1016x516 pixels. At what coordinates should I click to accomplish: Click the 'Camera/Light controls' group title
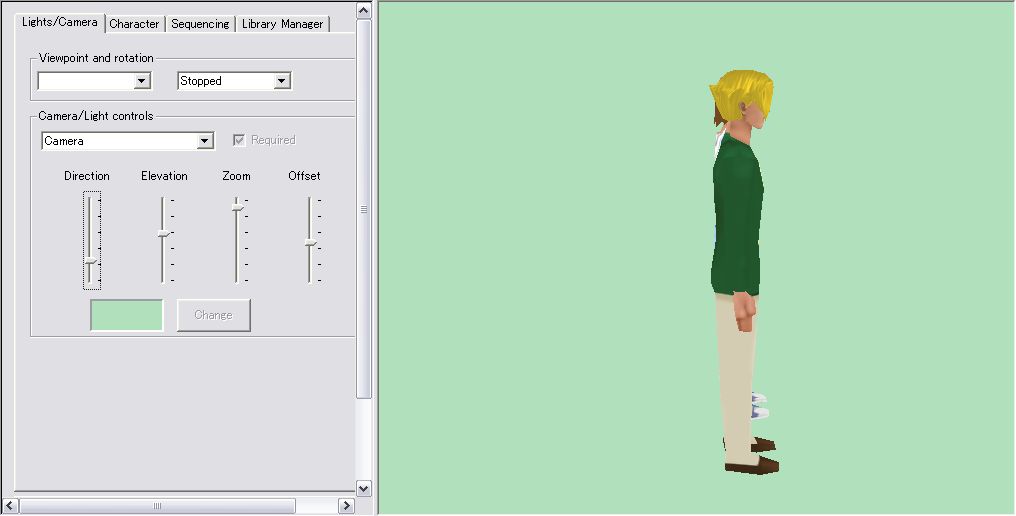(x=96, y=116)
